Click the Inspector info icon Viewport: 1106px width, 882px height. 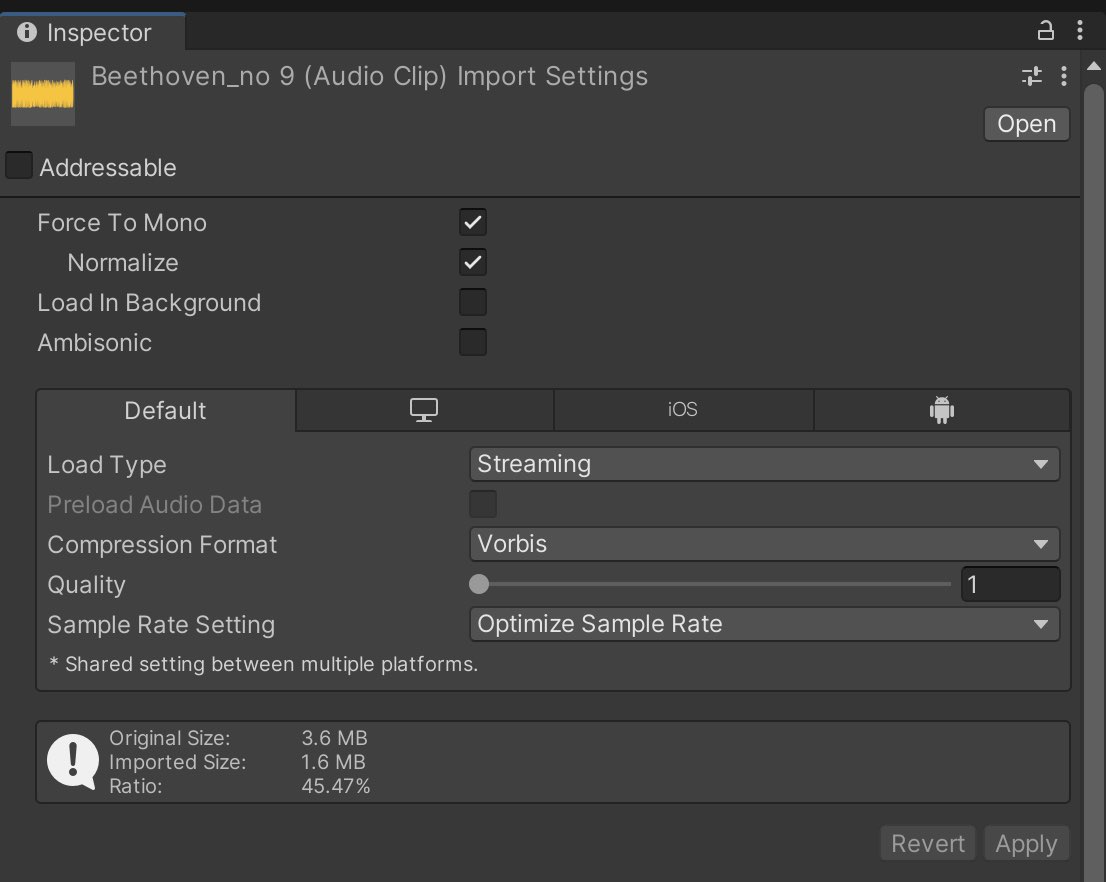27,32
